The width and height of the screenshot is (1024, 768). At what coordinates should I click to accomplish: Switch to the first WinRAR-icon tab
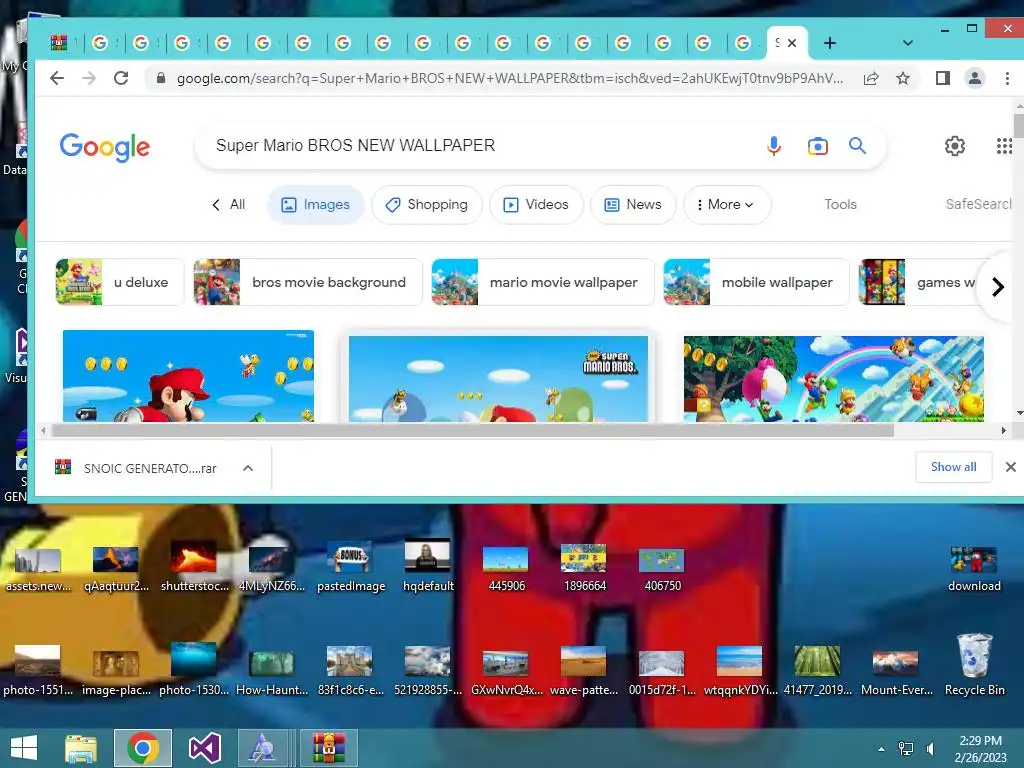point(59,42)
